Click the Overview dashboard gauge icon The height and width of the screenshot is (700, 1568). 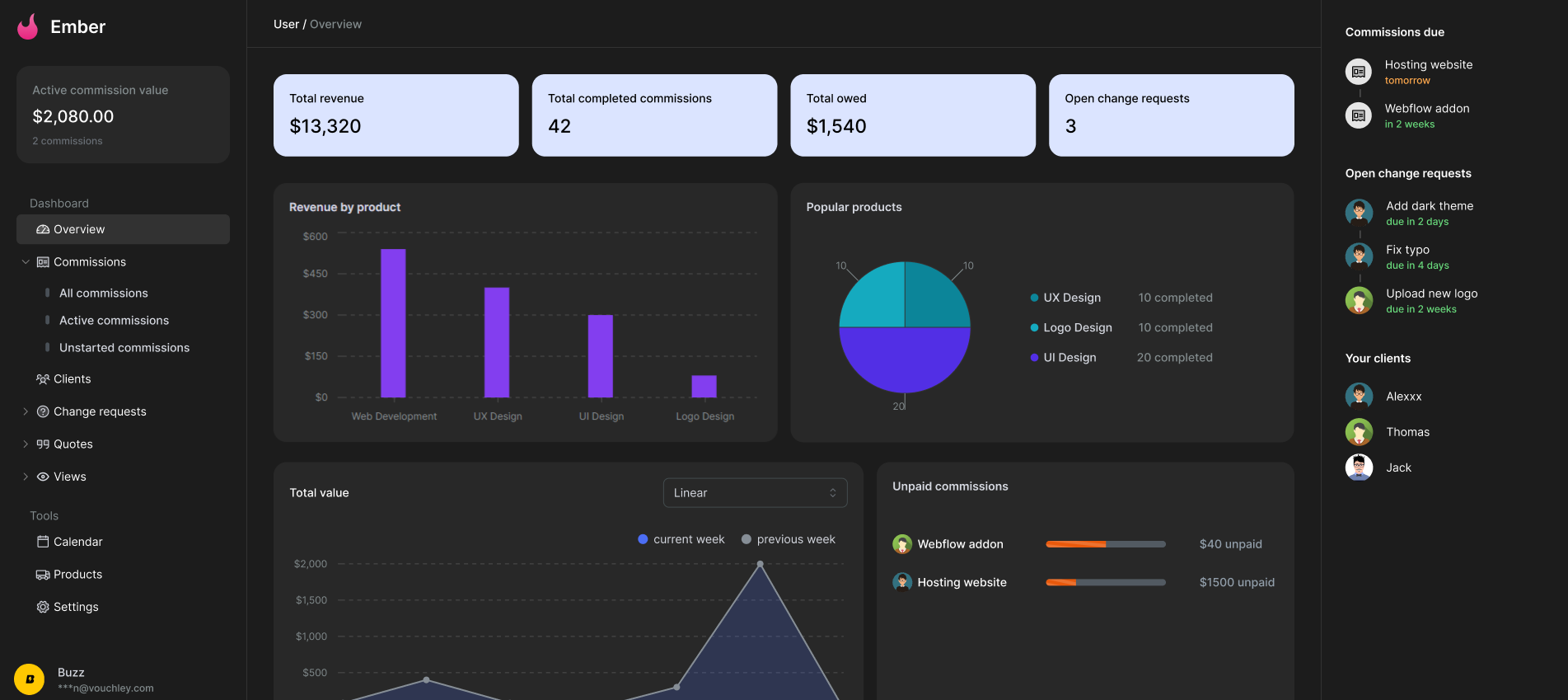tap(43, 229)
